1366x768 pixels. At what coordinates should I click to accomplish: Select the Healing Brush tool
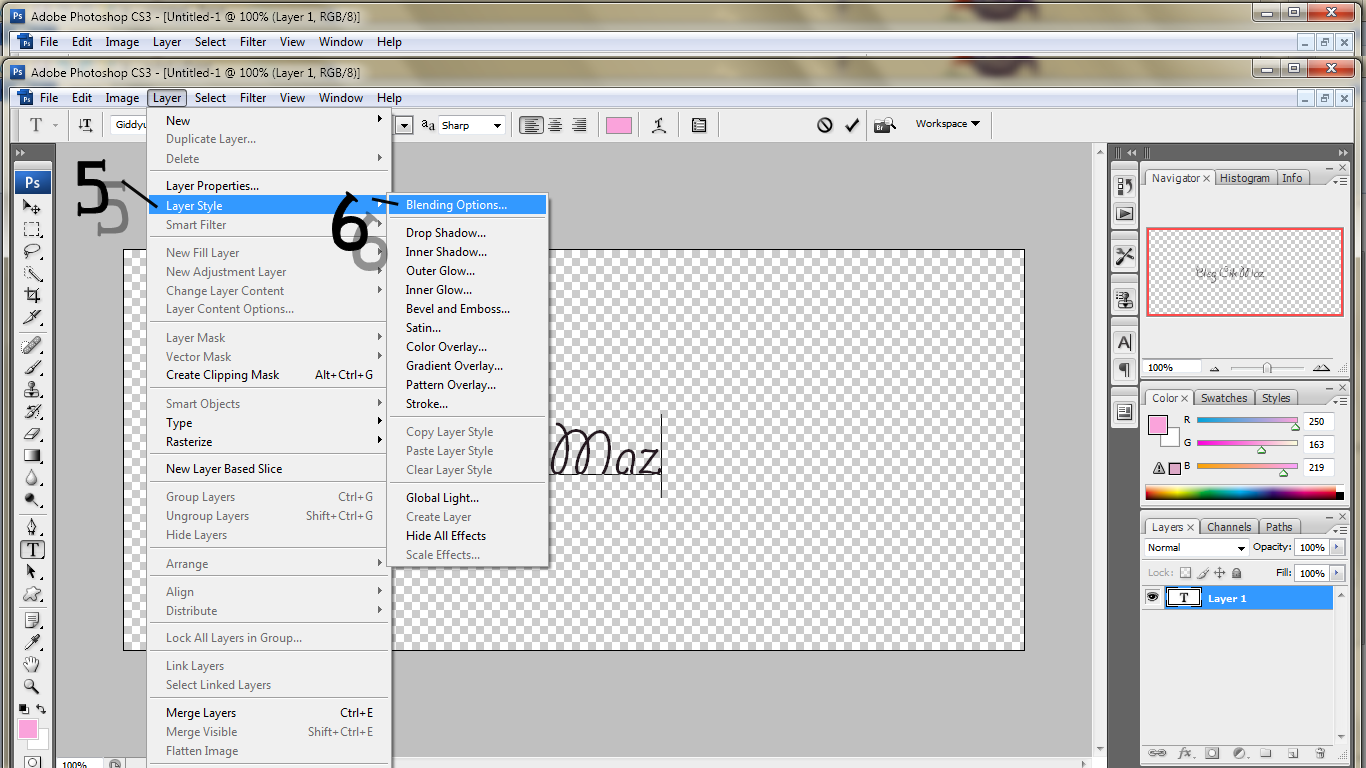click(x=32, y=345)
